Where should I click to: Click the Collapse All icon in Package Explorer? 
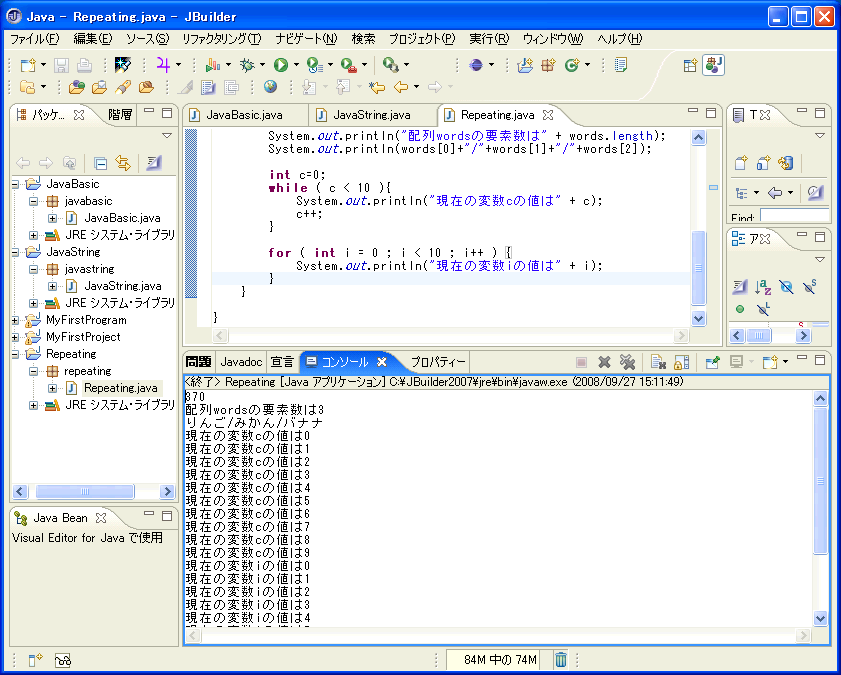coord(100,163)
